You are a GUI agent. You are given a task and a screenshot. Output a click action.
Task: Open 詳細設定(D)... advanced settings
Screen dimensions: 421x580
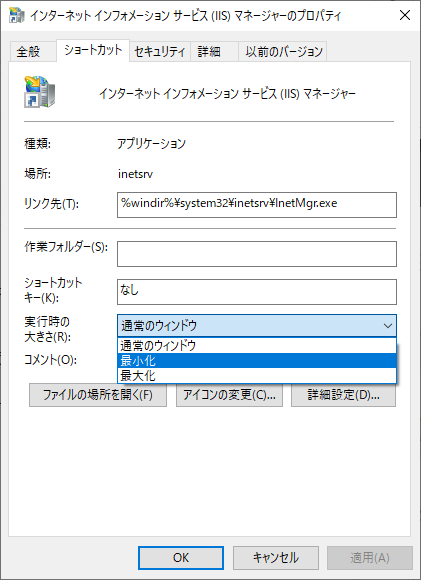click(x=343, y=395)
